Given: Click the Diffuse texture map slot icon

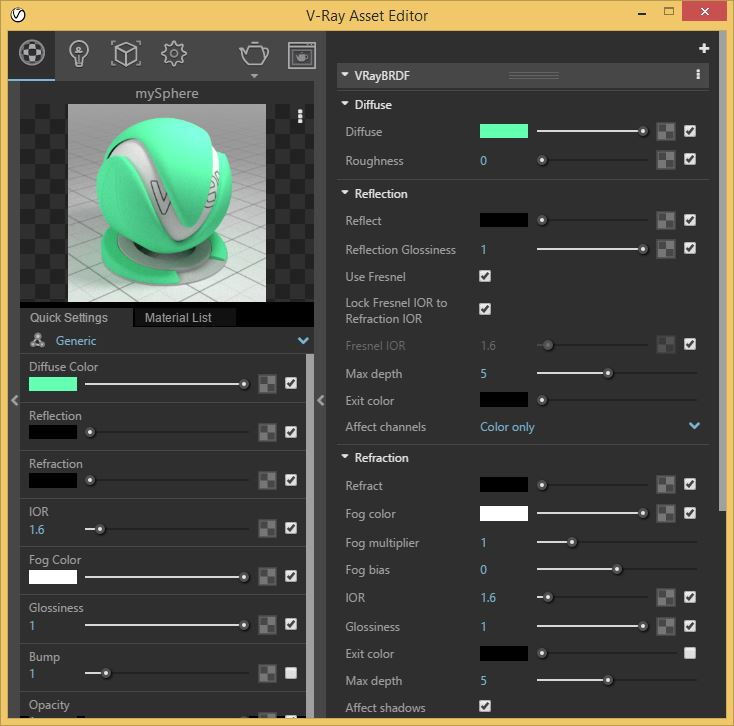Looking at the screenshot, I should click(x=666, y=132).
